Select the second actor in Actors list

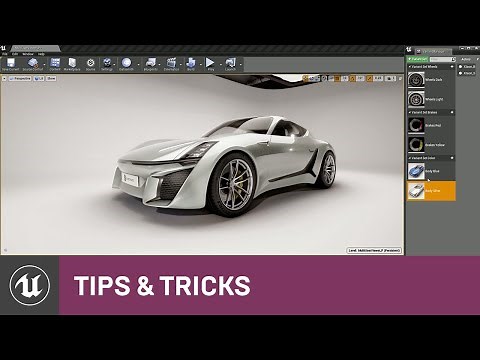(x=467, y=73)
